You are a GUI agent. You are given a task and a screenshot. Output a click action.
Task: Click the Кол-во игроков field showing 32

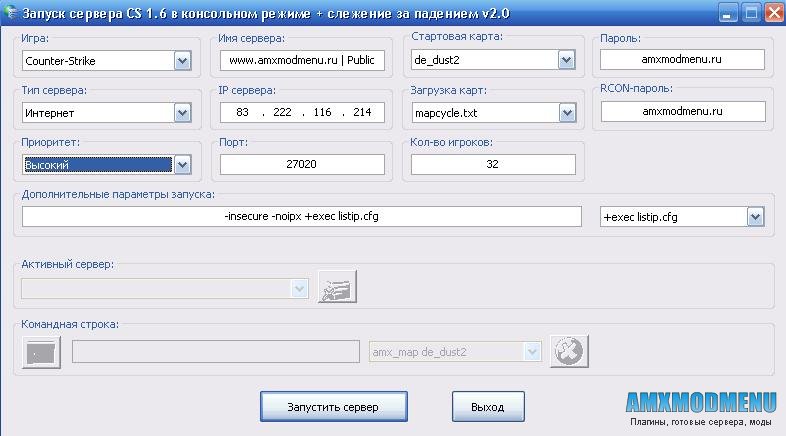click(x=493, y=164)
